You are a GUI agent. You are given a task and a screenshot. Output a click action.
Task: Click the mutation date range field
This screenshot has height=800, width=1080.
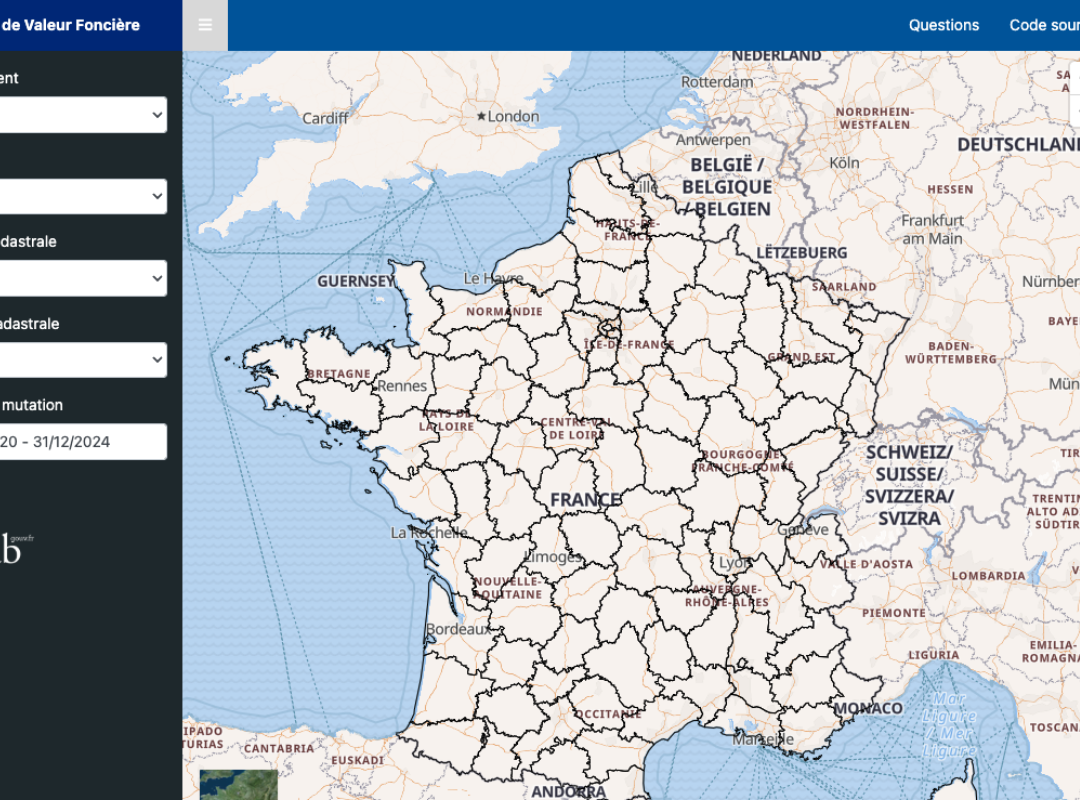tap(82, 442)
